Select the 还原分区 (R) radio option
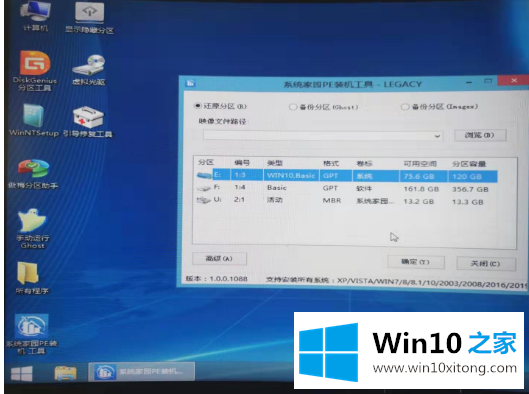Viewport: 529px width, 394px height. tap(221, 106)
